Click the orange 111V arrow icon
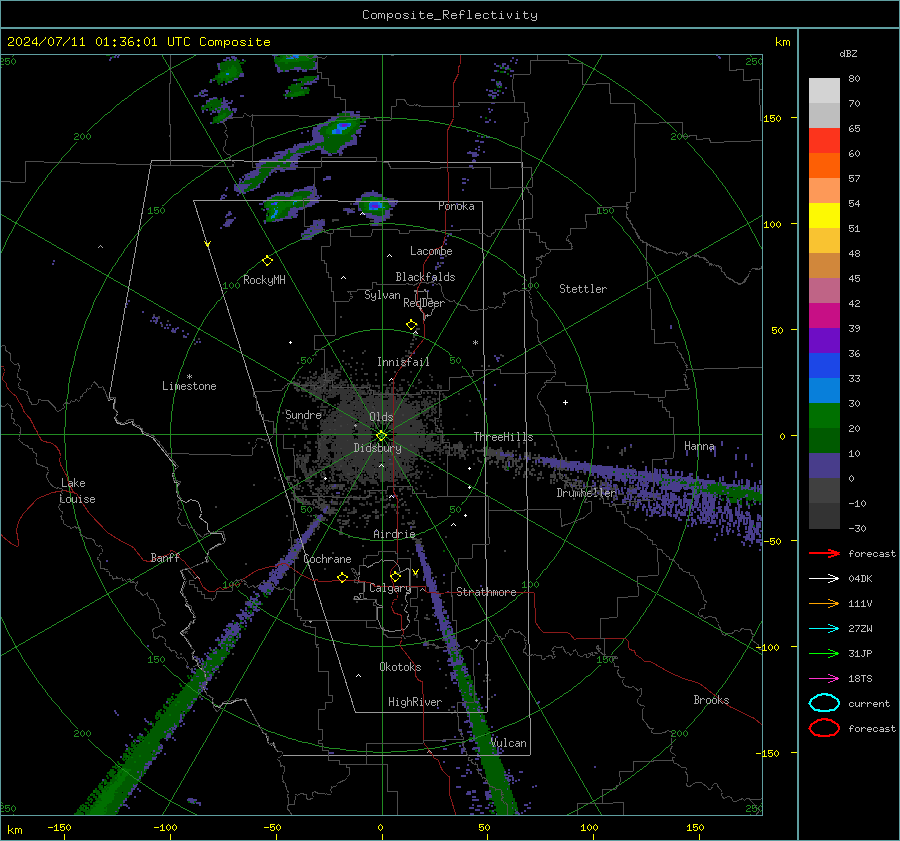 [824, 603]
